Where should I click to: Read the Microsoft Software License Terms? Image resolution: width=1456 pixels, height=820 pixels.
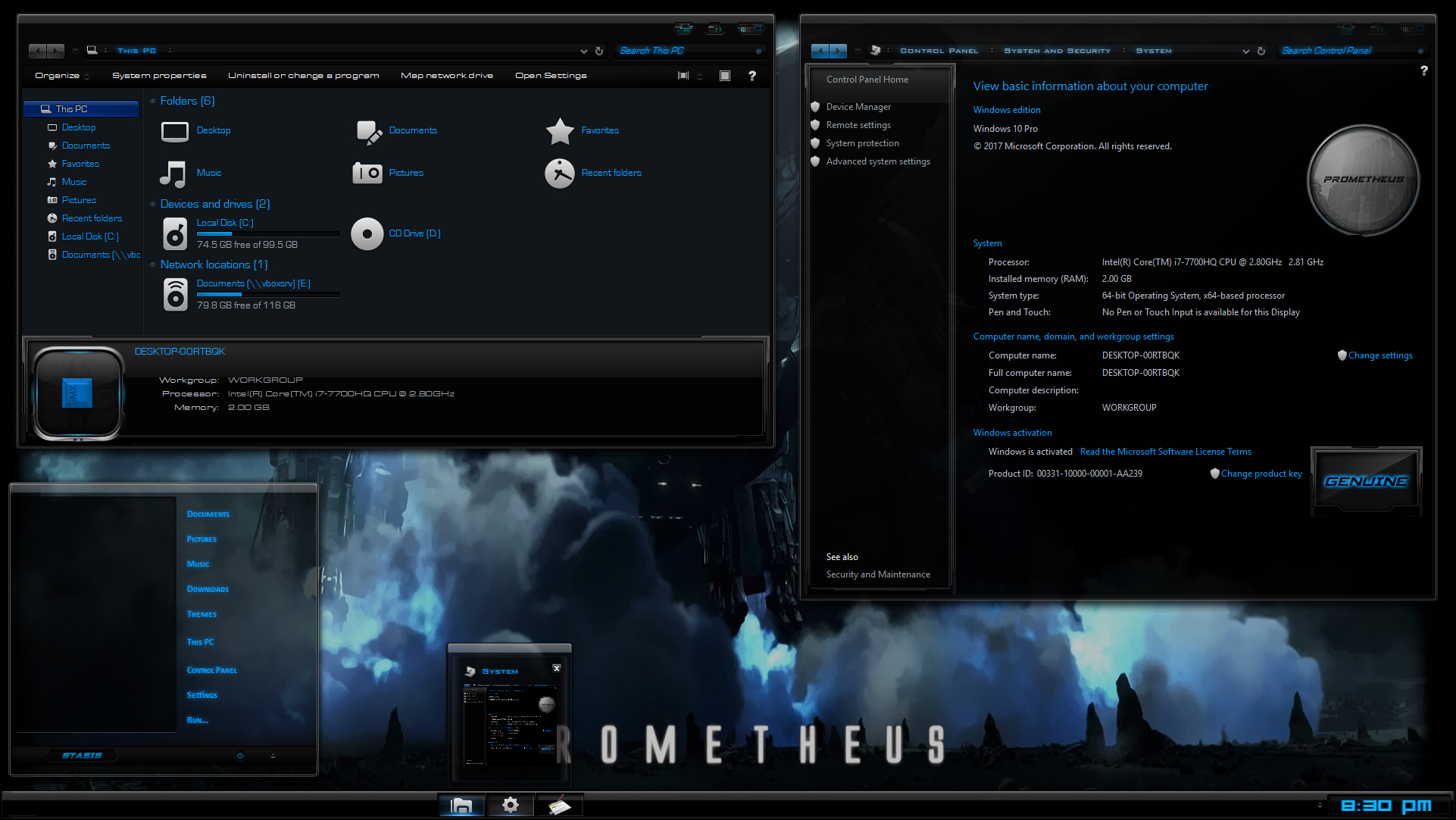[x=1165, y=451]
